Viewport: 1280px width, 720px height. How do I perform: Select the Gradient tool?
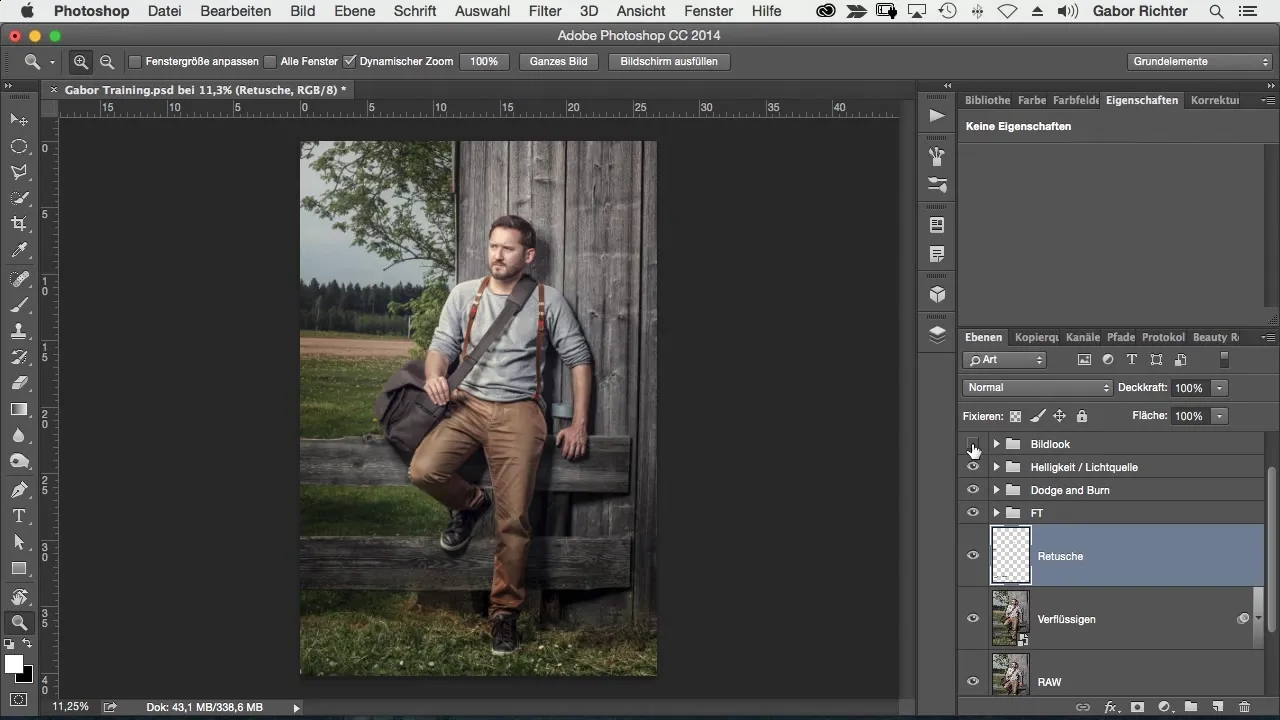click(x=19, y=409)
